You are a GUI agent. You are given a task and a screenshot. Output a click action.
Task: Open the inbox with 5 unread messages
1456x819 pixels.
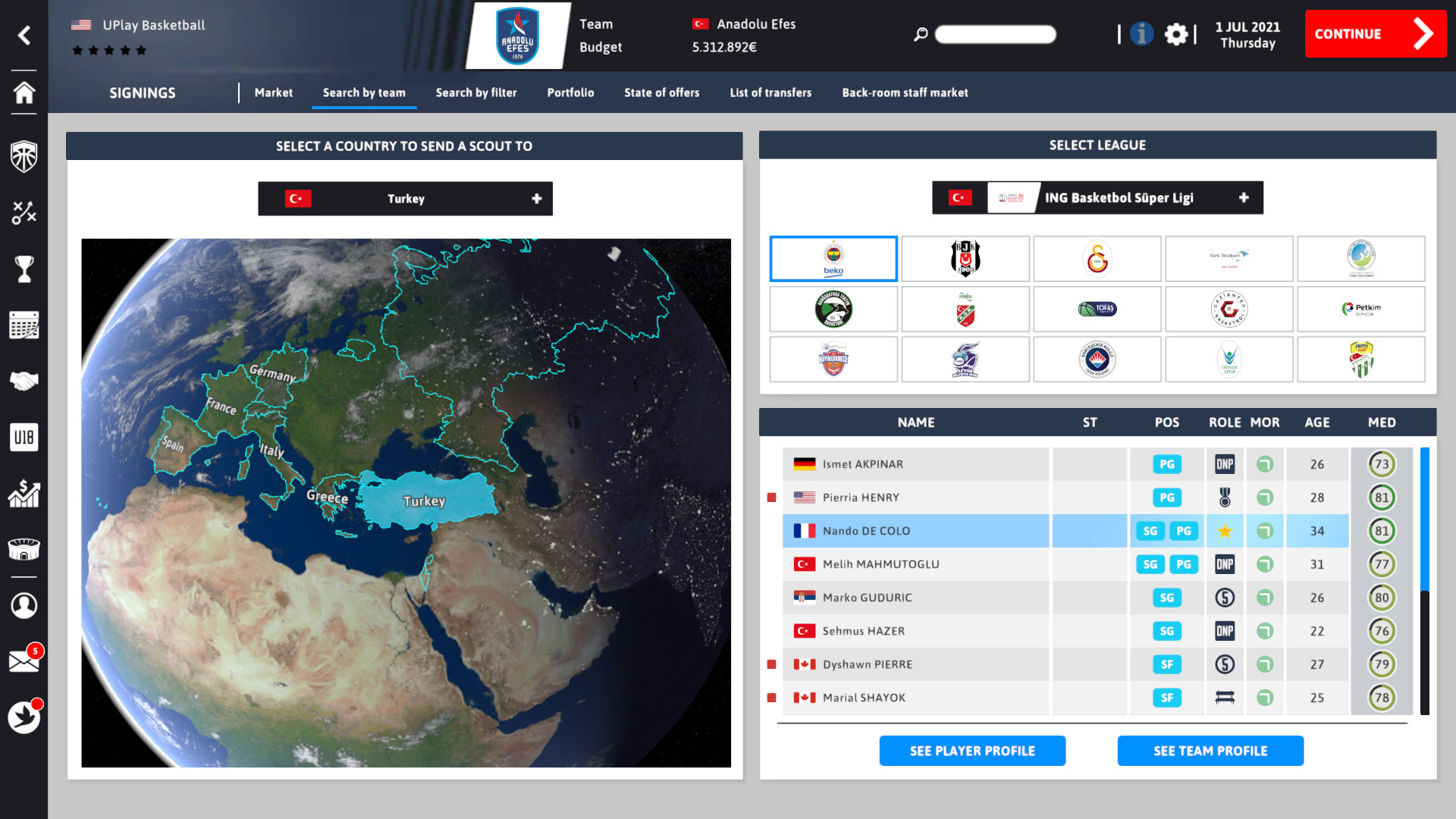click(24, 660)
